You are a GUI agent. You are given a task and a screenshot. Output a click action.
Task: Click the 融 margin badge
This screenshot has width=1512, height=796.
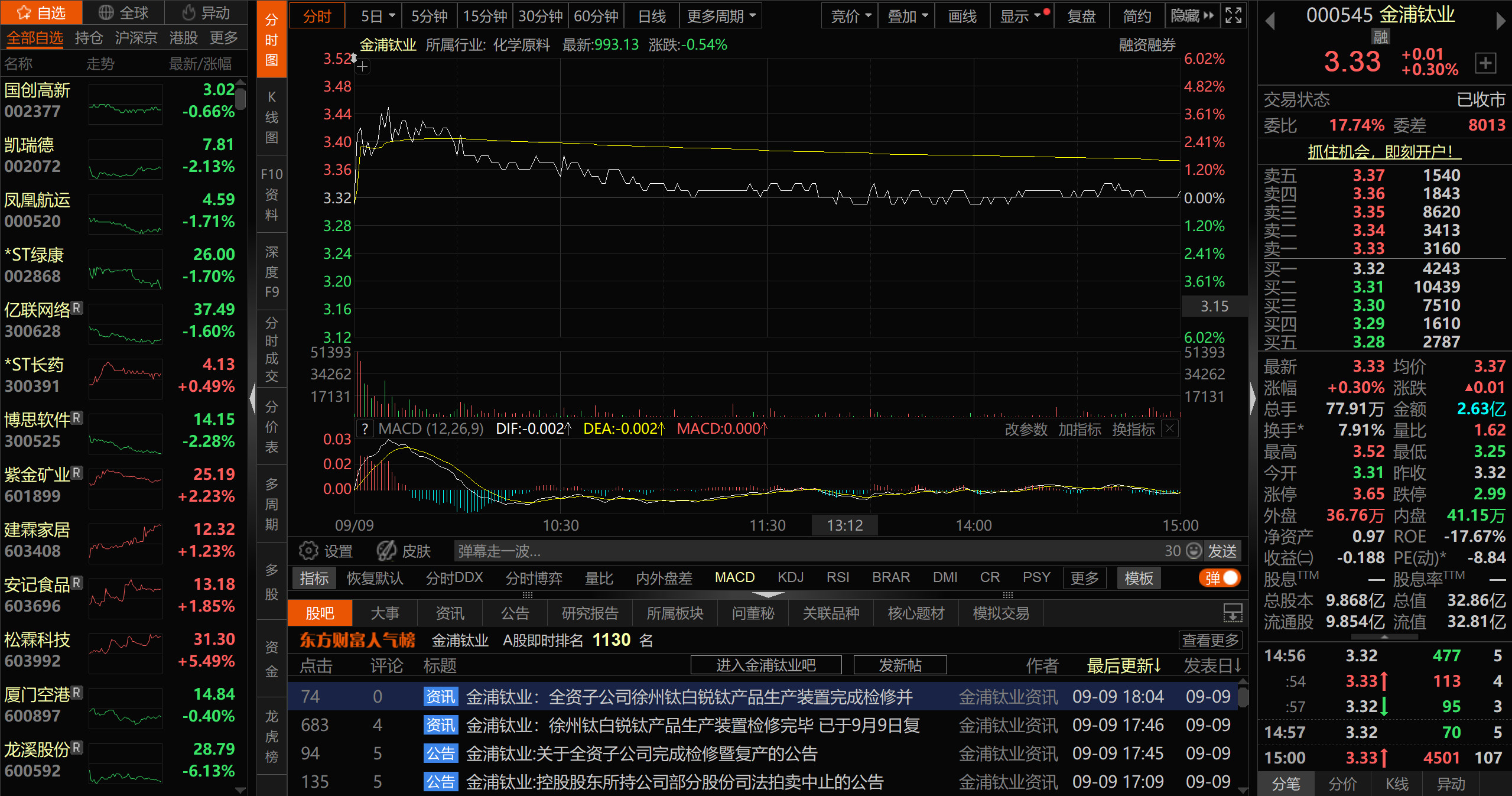tap(1380, 37)
